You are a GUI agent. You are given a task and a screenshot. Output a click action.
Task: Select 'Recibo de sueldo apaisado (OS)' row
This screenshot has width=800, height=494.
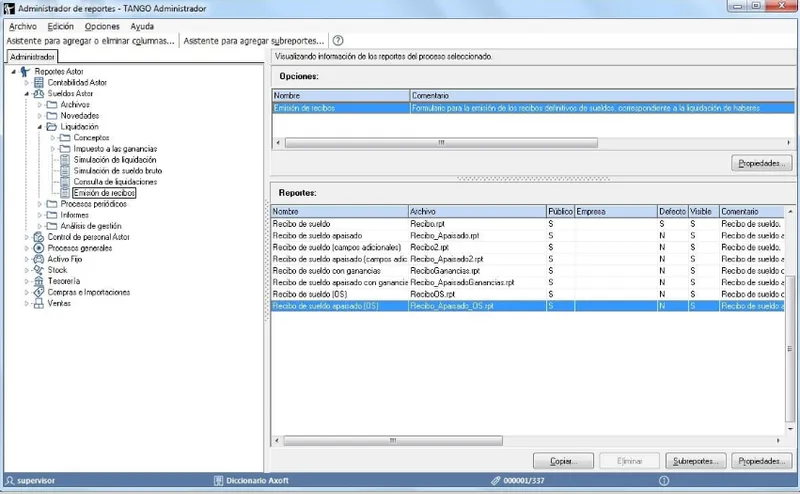click(x=528, y=306)
